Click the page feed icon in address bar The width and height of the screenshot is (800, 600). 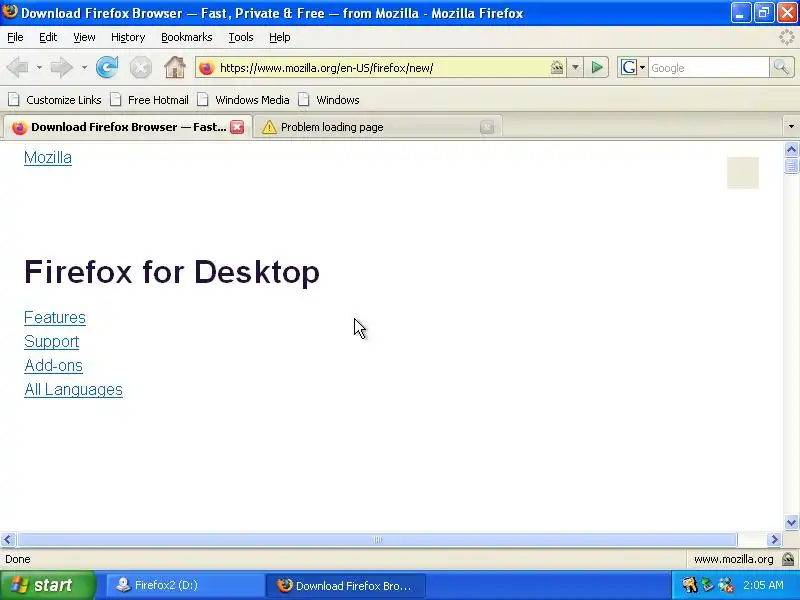[557, 67]
